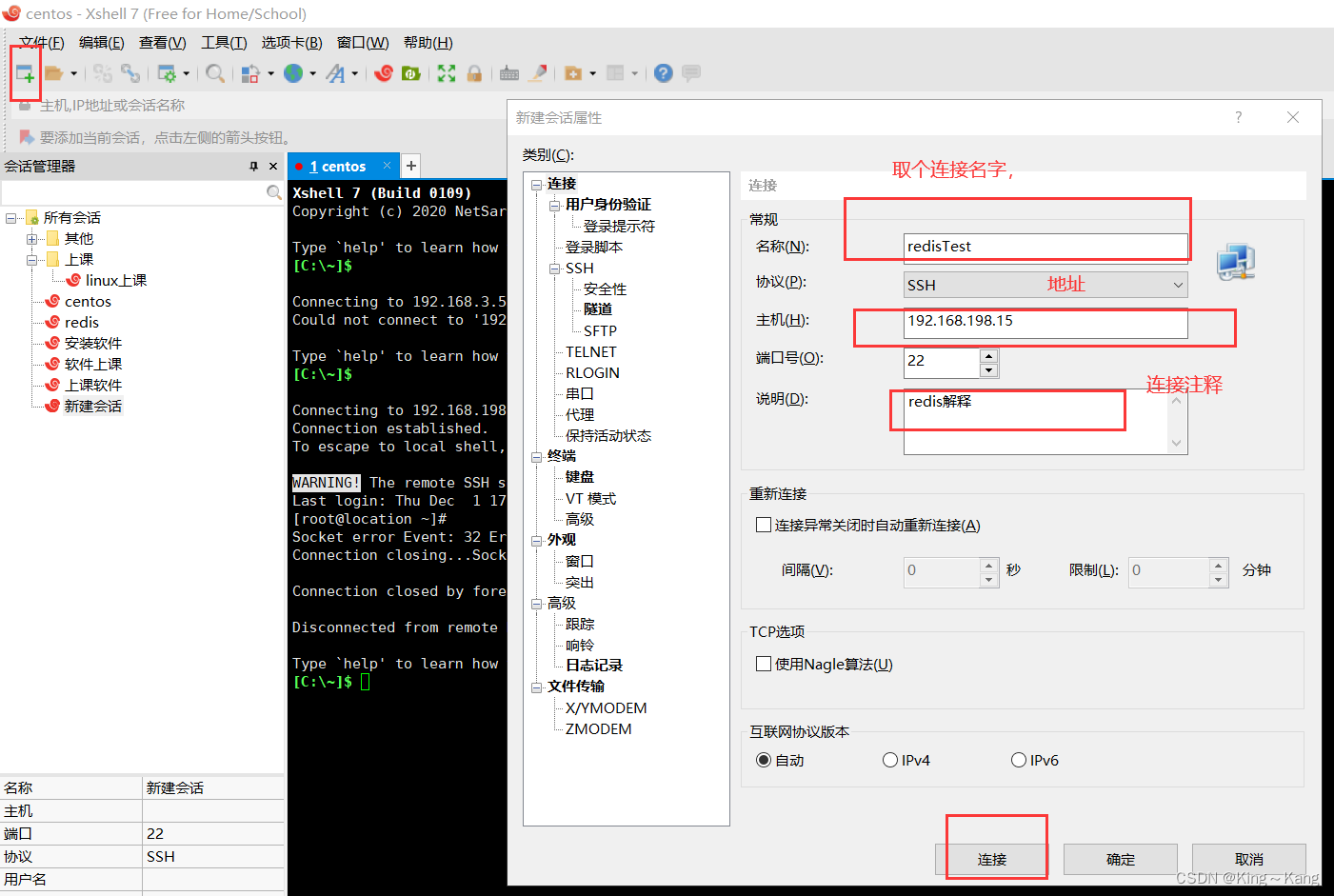Collapse the 文件传输 category node
The image size is (1334, 896).
click(x=536, y=687)
